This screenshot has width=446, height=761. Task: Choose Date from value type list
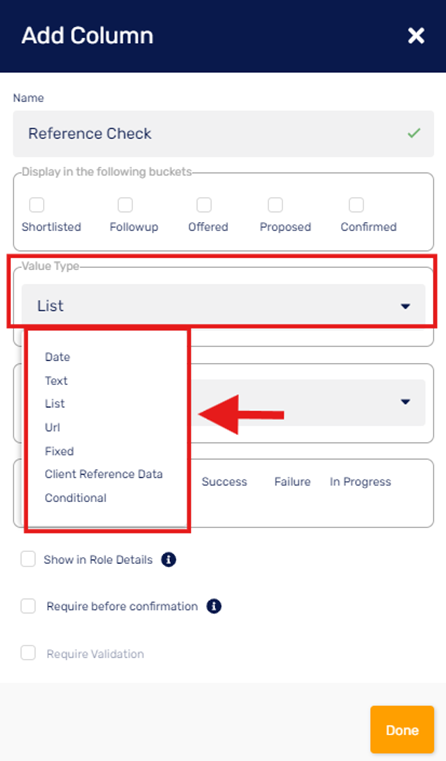pyautogui.click(x=57, y=357)
